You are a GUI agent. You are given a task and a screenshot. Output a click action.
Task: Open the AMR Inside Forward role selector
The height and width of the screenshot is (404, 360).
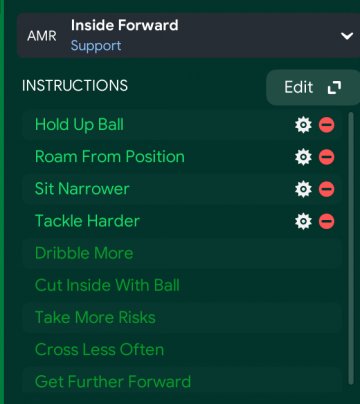pyautogui.click(x=188, y=36)
